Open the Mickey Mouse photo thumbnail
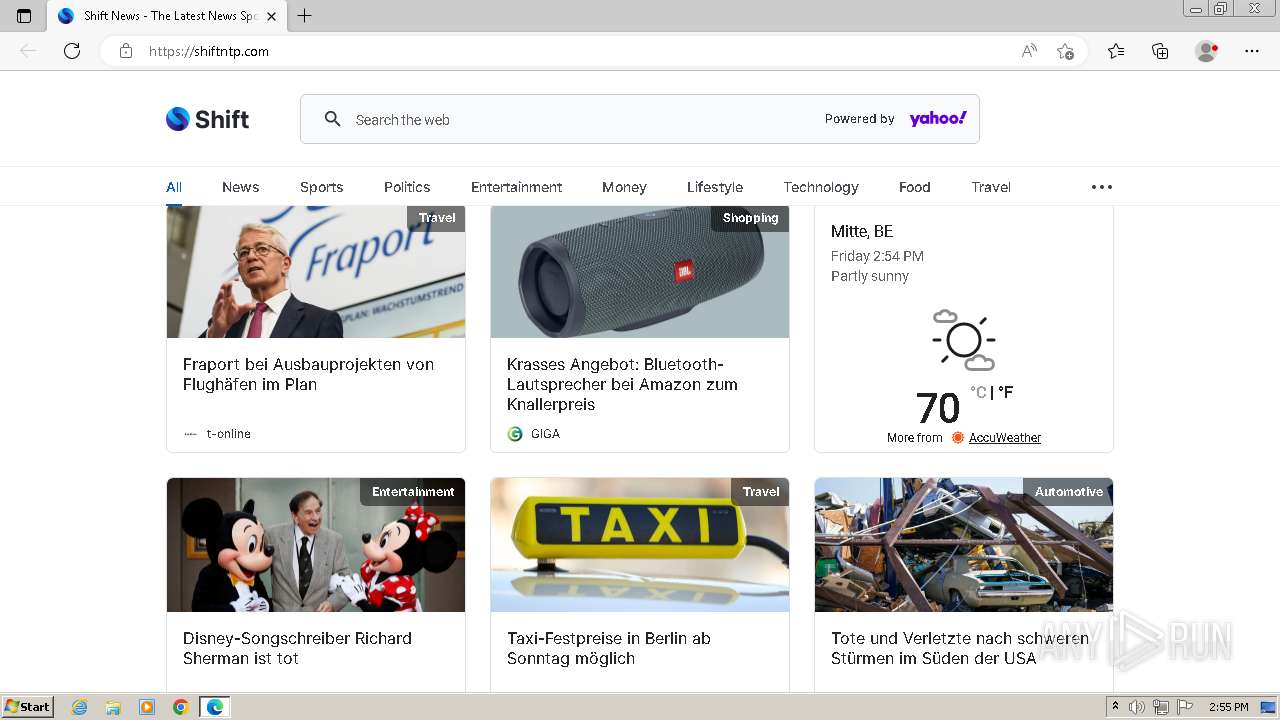1280x720 pixels. point(316,545)
